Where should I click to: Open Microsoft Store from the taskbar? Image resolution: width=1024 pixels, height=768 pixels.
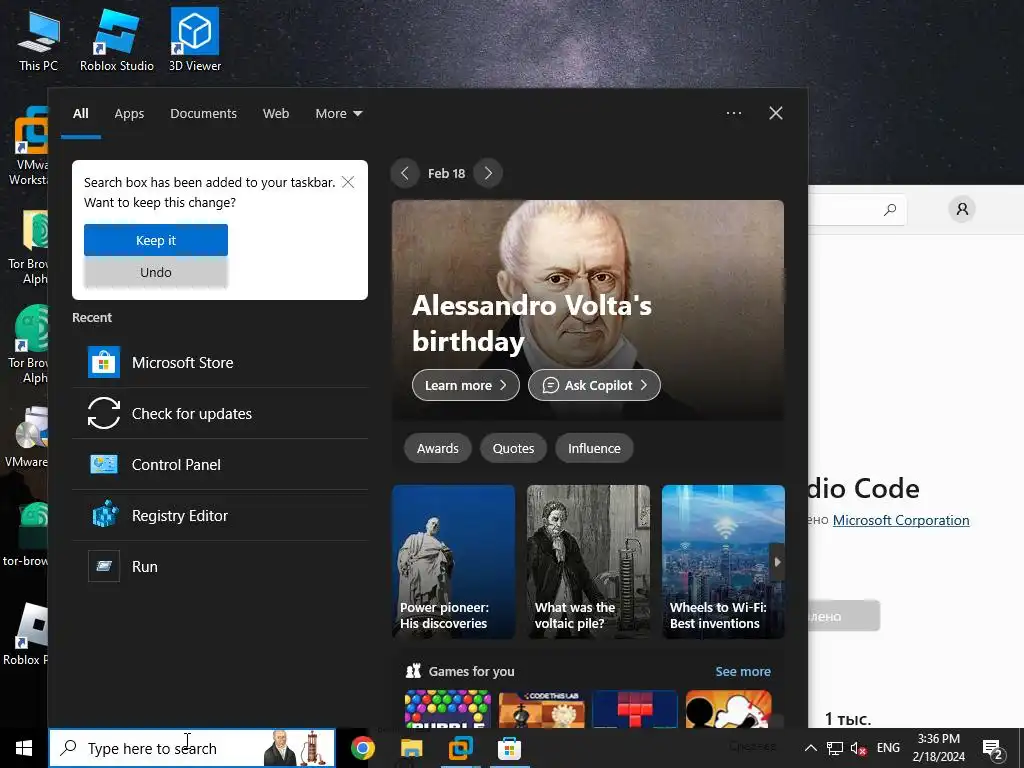tap(509, 748)
